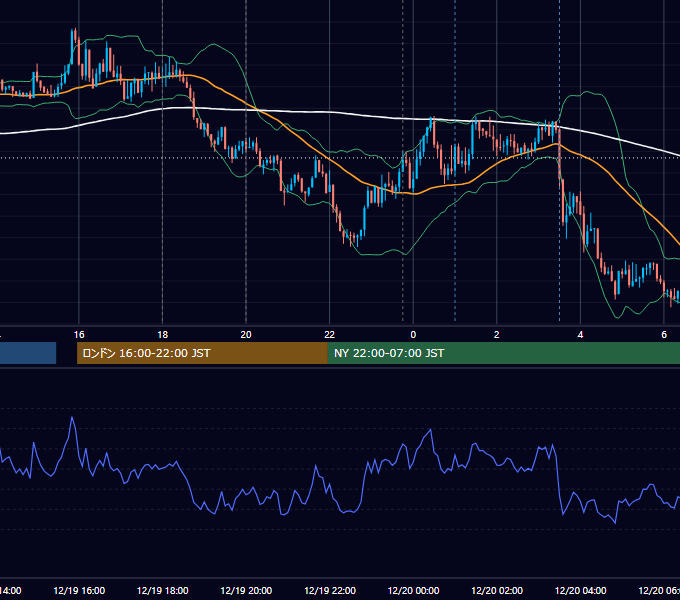Click the 12/20 00:00 date label
Screen dimensions: 680x600
tap(413, 590)
